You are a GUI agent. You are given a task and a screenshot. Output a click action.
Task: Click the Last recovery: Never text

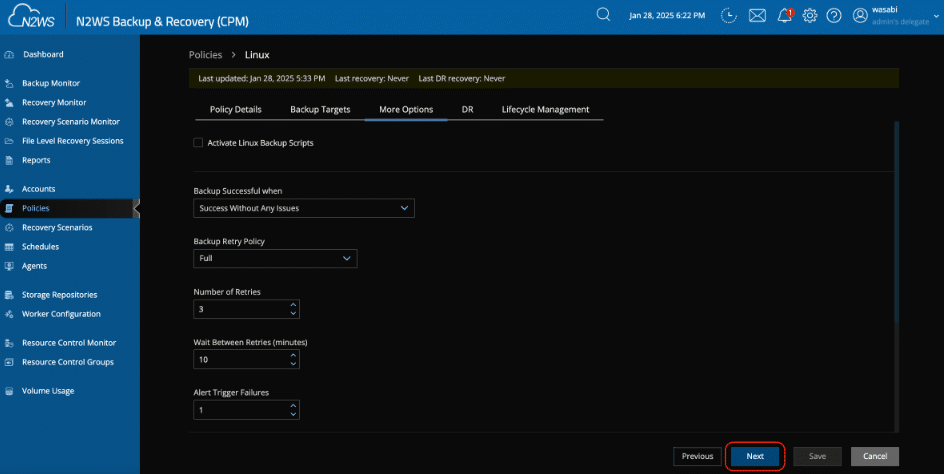(x=372, y=79)
